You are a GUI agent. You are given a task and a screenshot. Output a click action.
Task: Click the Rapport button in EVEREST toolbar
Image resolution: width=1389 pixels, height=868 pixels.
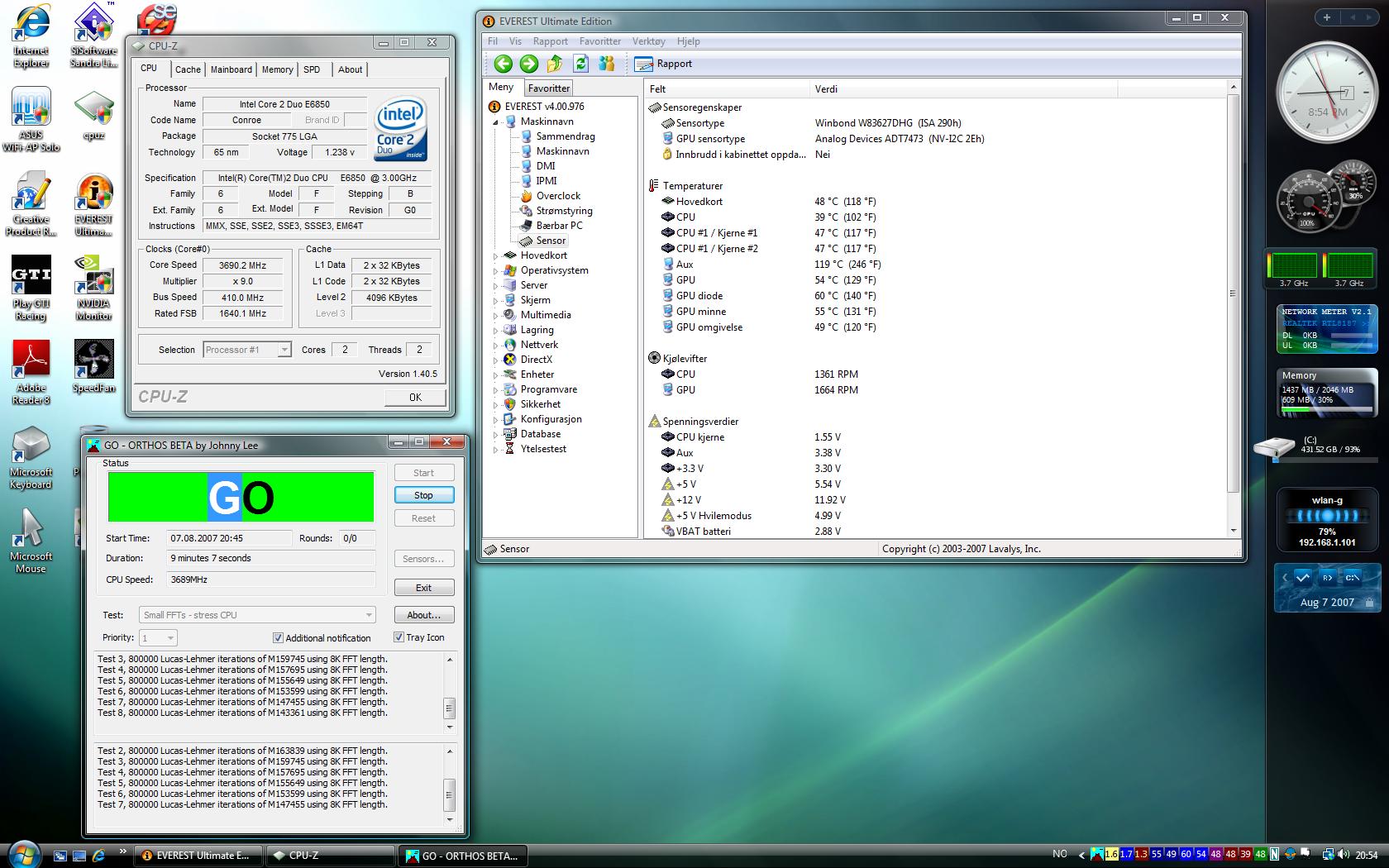pyautogui.click(x=663, y=64)
